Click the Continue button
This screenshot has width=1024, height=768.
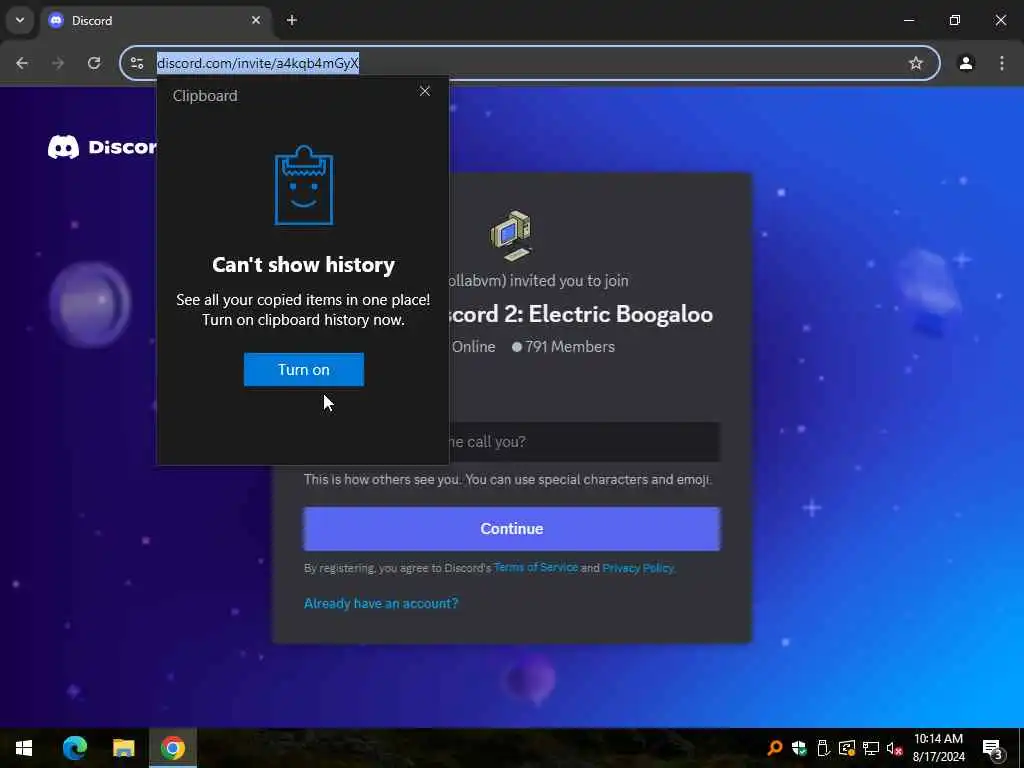point(512,529)
